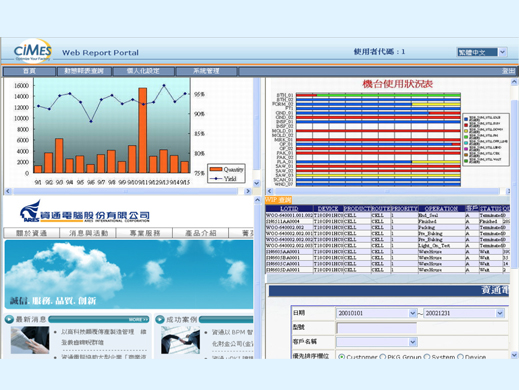Switch to the WIP 查詢 tab
Viewport: 519px width, 390px height.
[x=278, y=200]
